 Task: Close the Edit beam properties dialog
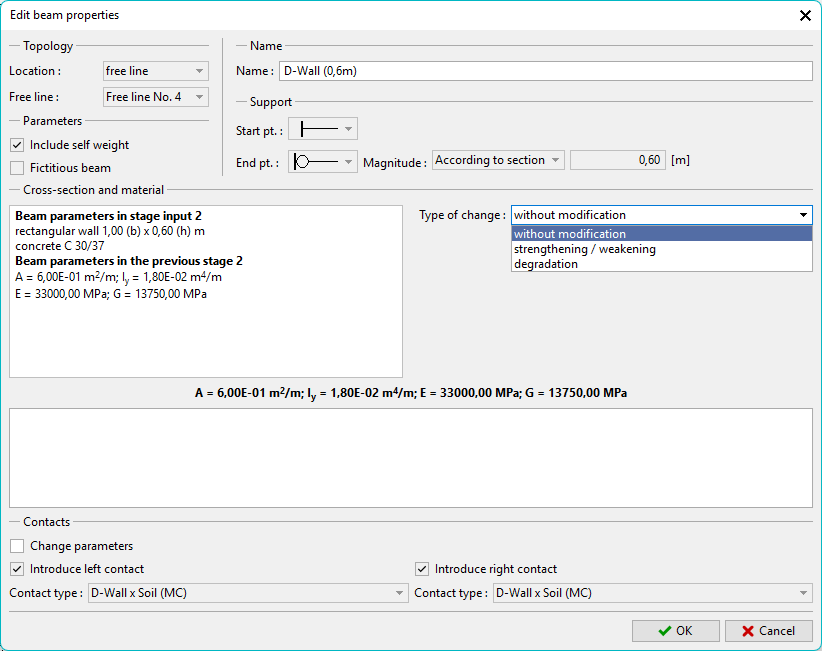pyautogui.click(x=805, y=15)
